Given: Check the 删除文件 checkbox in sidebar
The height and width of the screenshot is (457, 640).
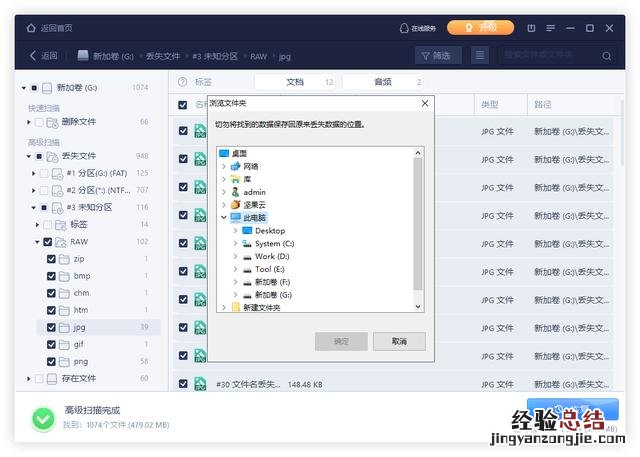Looking at the screenshot, I should [x=40, y=122].
